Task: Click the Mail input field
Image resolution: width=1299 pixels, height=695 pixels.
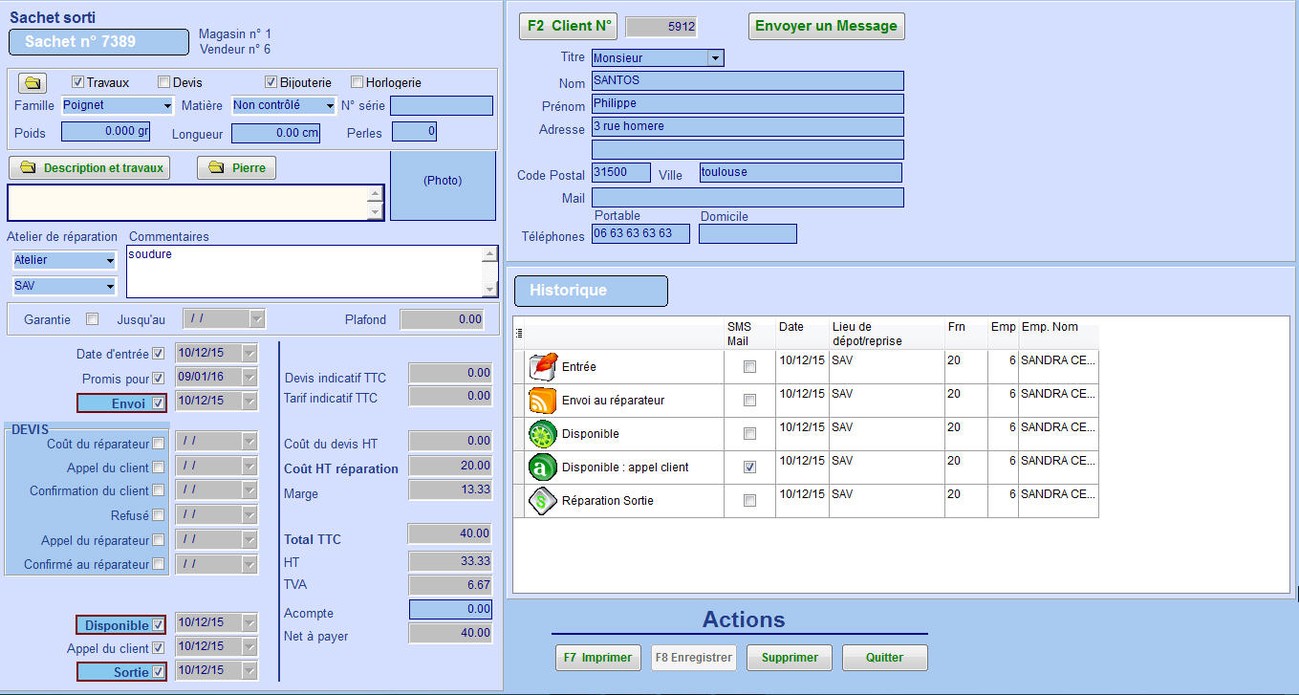Action: coord(747,198)
